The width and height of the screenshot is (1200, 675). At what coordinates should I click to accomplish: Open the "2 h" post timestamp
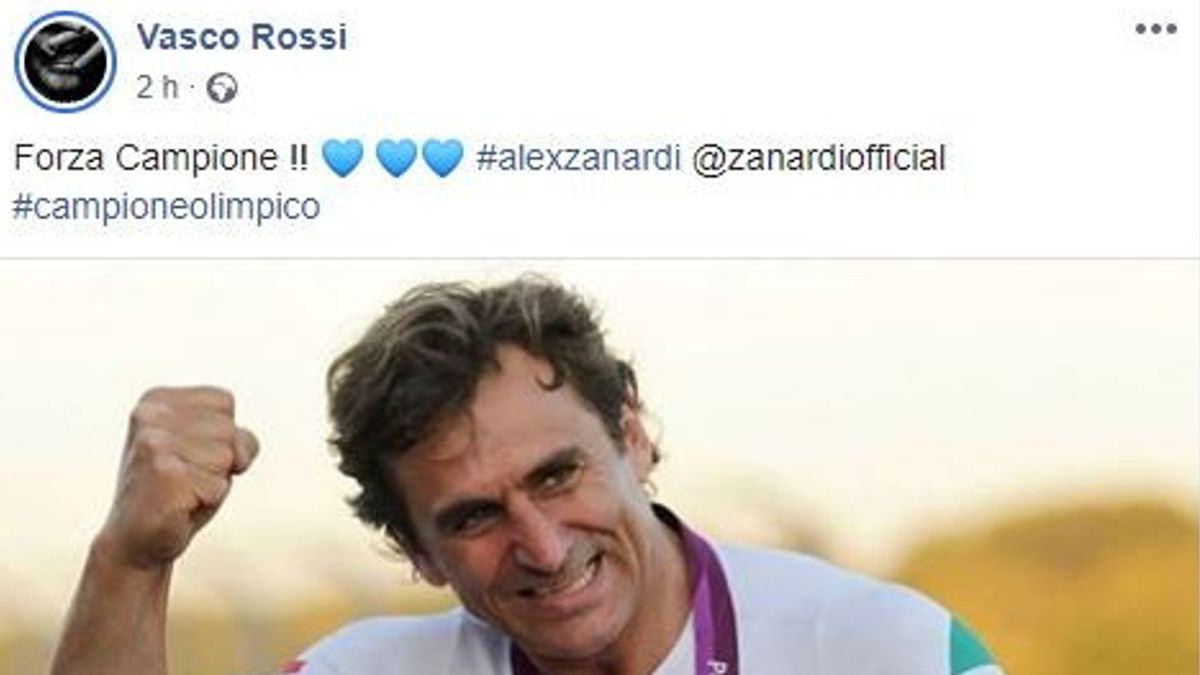156,88
